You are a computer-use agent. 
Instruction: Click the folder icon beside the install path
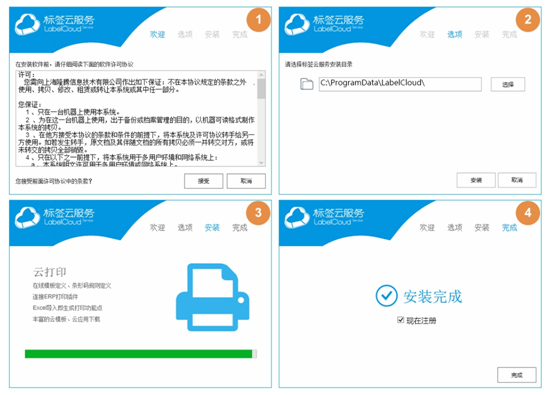(x=307, y=84)
